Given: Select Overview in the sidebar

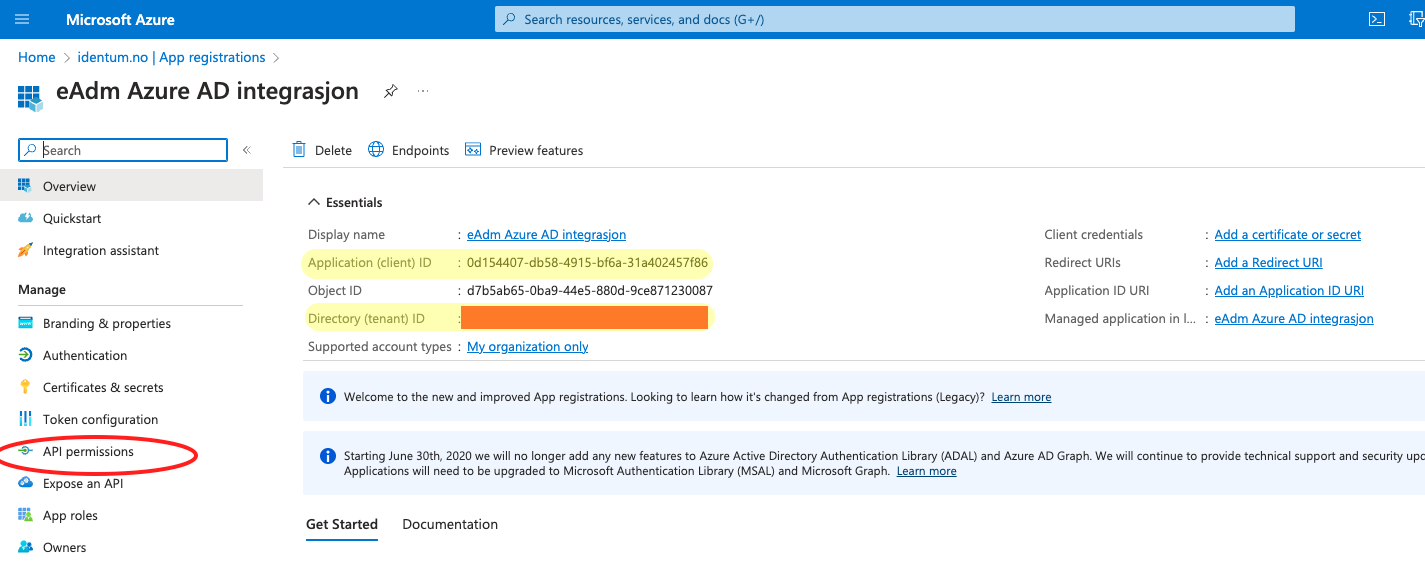Looking at the screenshot, I should pyautogui.click(x=131, y=186).
